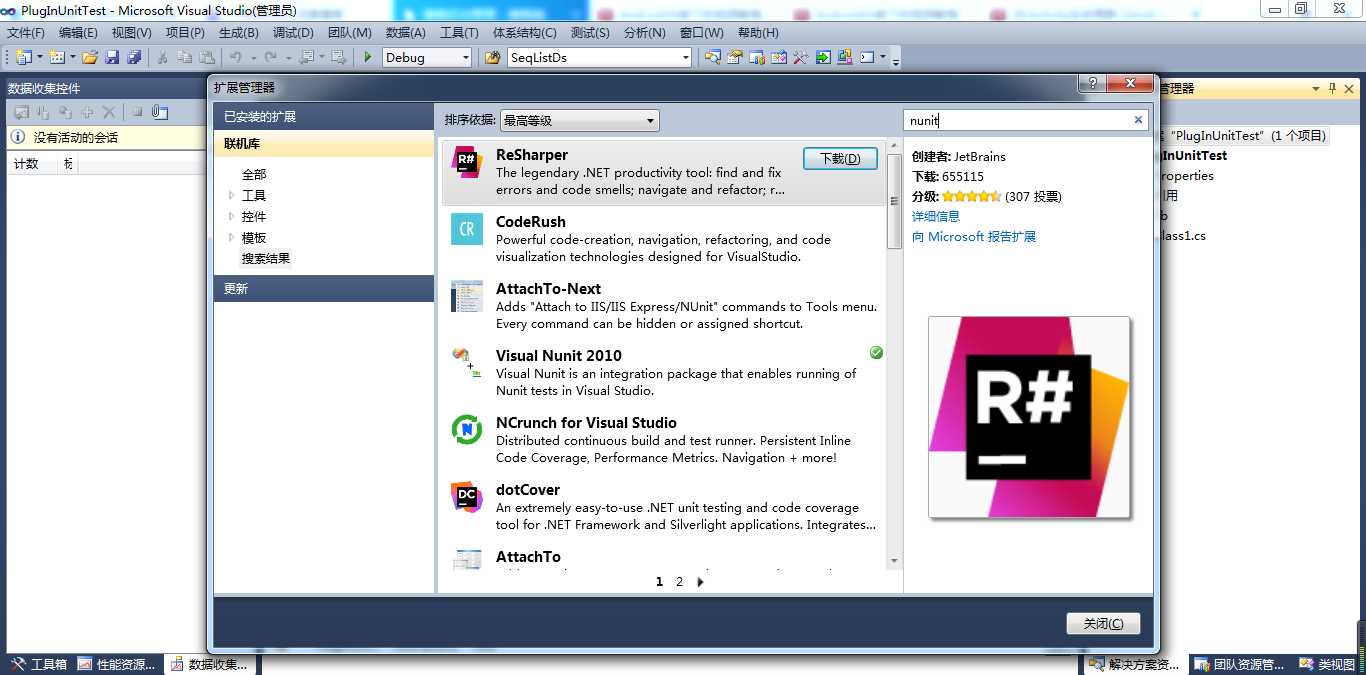Image resolution: width=1366 pixels, height=675 pixels.
Task: Click the ReSharper star rating
Action: coord(971,196)
